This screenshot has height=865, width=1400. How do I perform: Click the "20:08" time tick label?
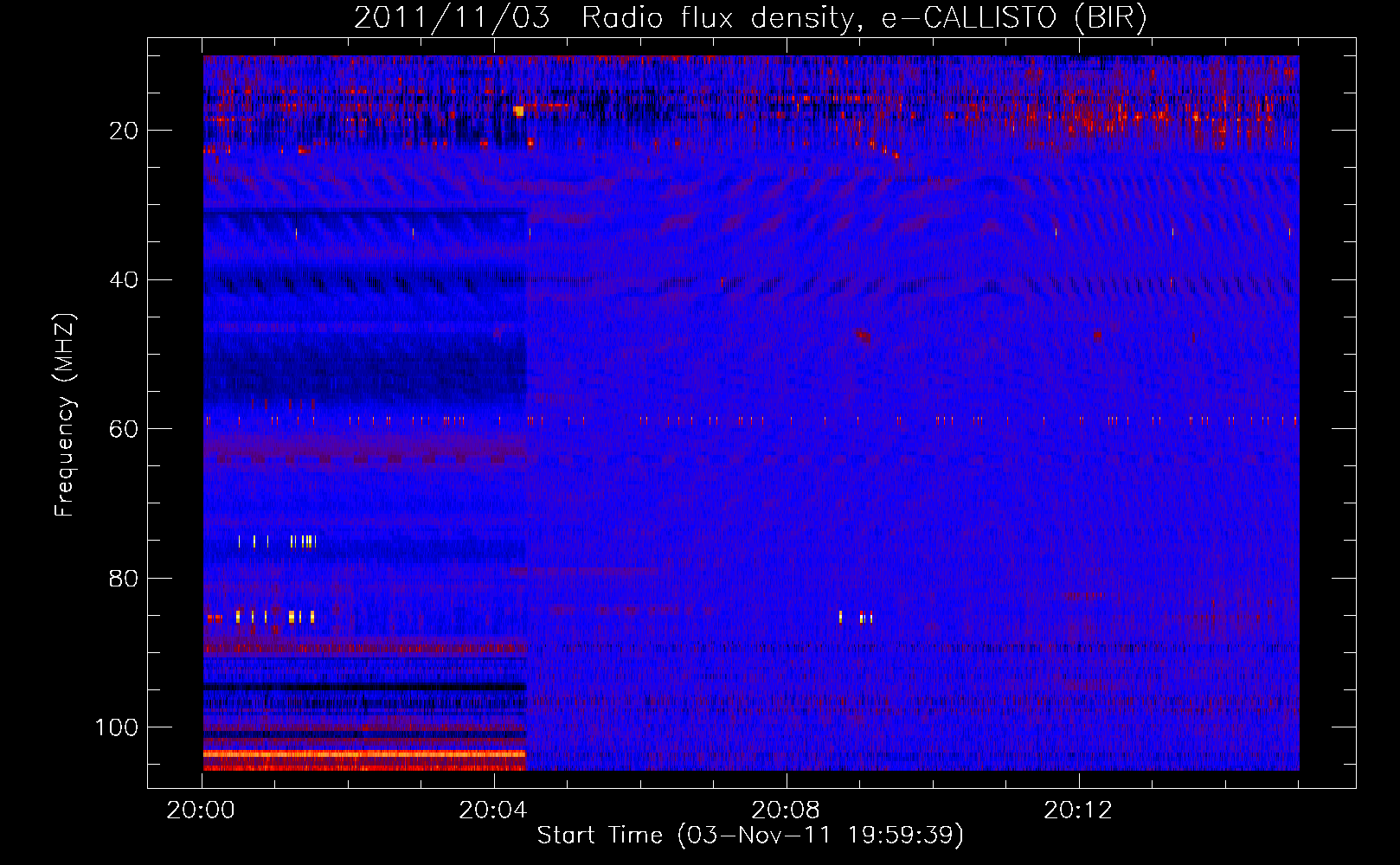click(x=786, y=811)
